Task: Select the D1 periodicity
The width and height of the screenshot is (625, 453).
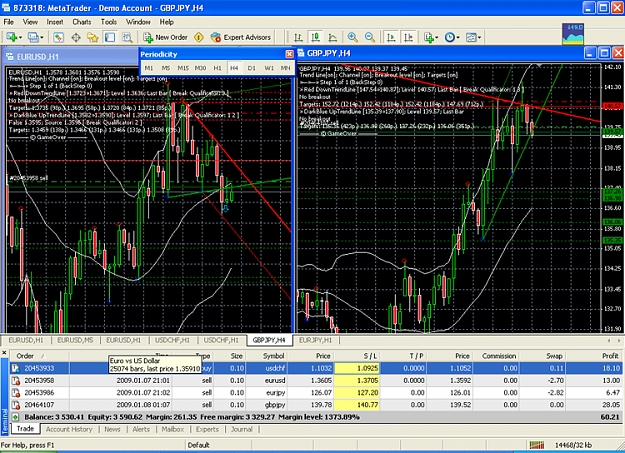Action: click(x=252, y=68)
